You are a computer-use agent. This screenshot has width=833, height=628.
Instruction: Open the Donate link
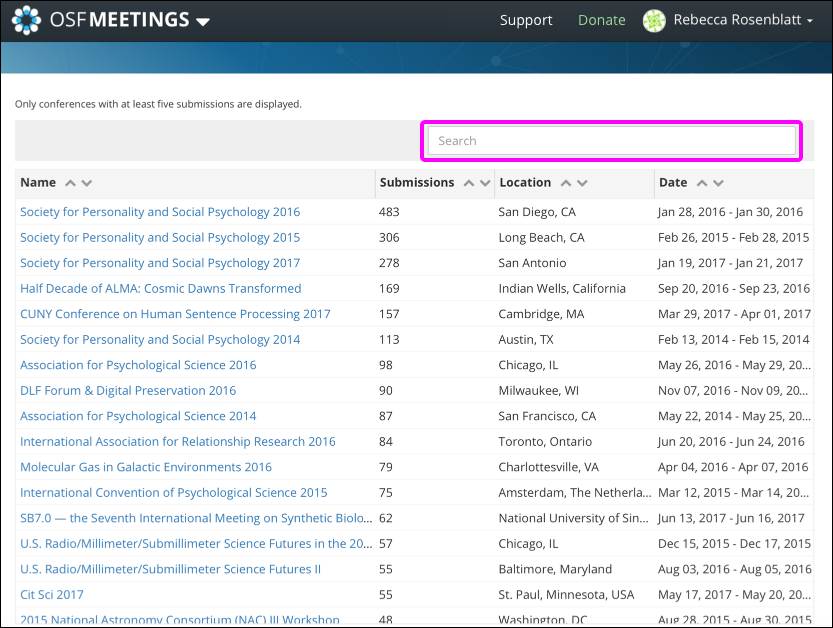click(x=601, y=20)
